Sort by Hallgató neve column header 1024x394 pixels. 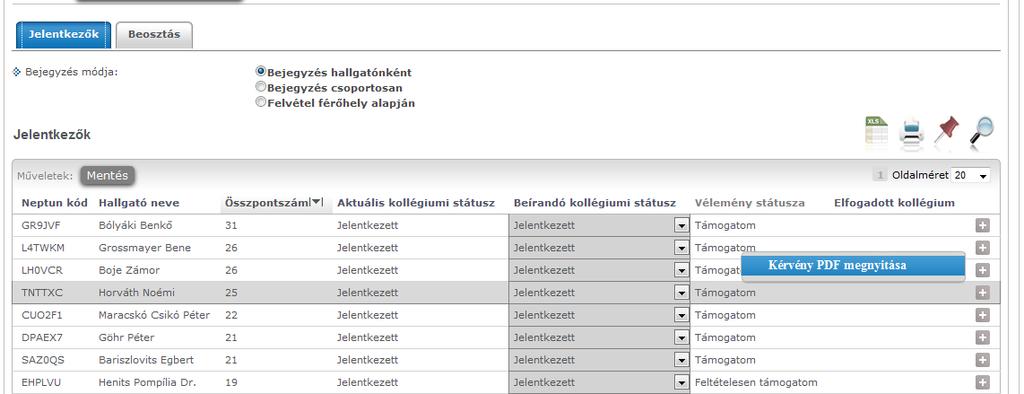[x=139, y=203]
